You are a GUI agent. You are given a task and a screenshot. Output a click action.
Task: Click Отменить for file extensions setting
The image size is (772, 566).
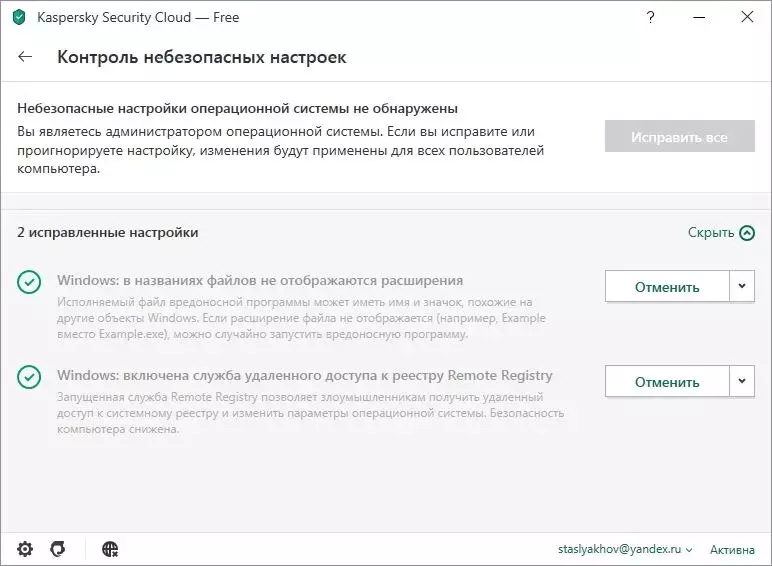pos(667,286)
